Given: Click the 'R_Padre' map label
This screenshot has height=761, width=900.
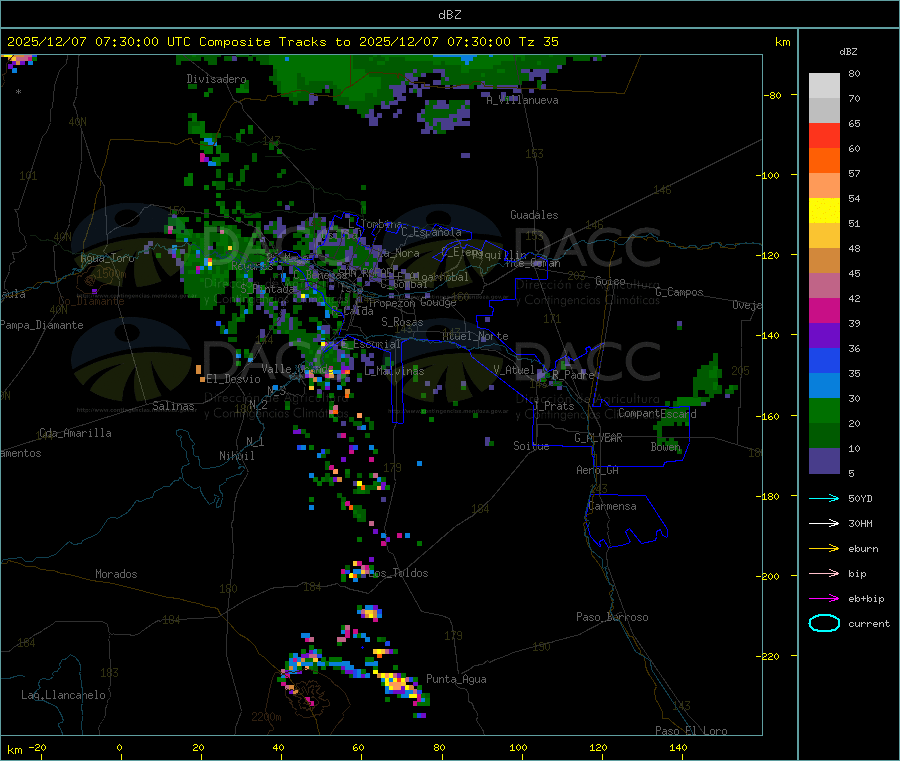Looking at the screenshot, I should pyautogui.click(x=573, y=375).
